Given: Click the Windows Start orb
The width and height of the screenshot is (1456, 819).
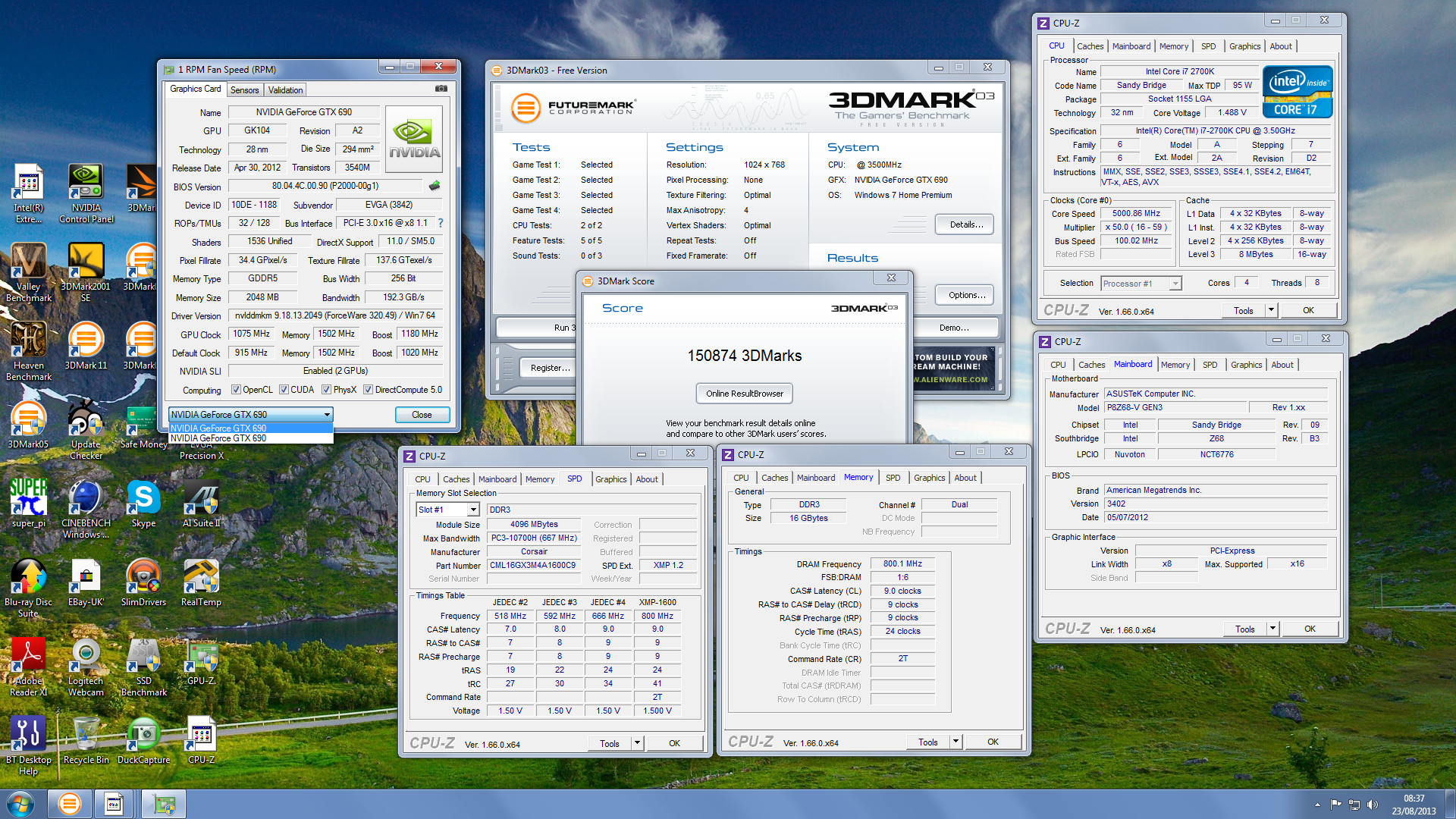Looking at the screenshot, I should coord(20,804).
